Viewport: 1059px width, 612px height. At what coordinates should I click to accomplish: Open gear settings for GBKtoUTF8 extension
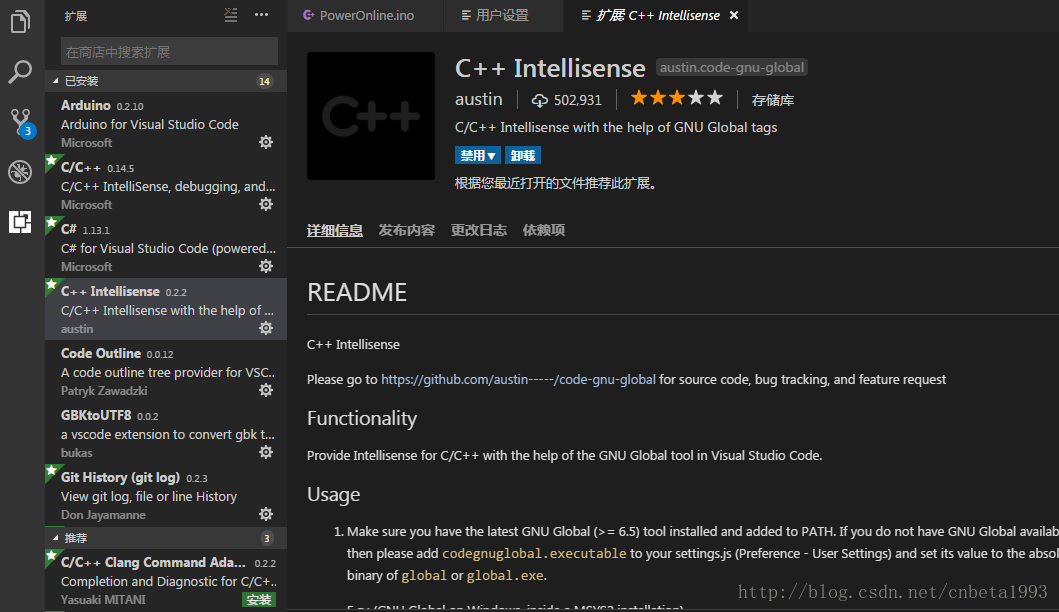266,452
